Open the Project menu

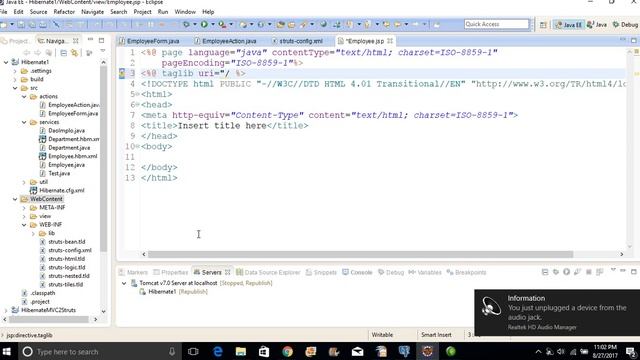pyautogui.click(x=142, y=12)
